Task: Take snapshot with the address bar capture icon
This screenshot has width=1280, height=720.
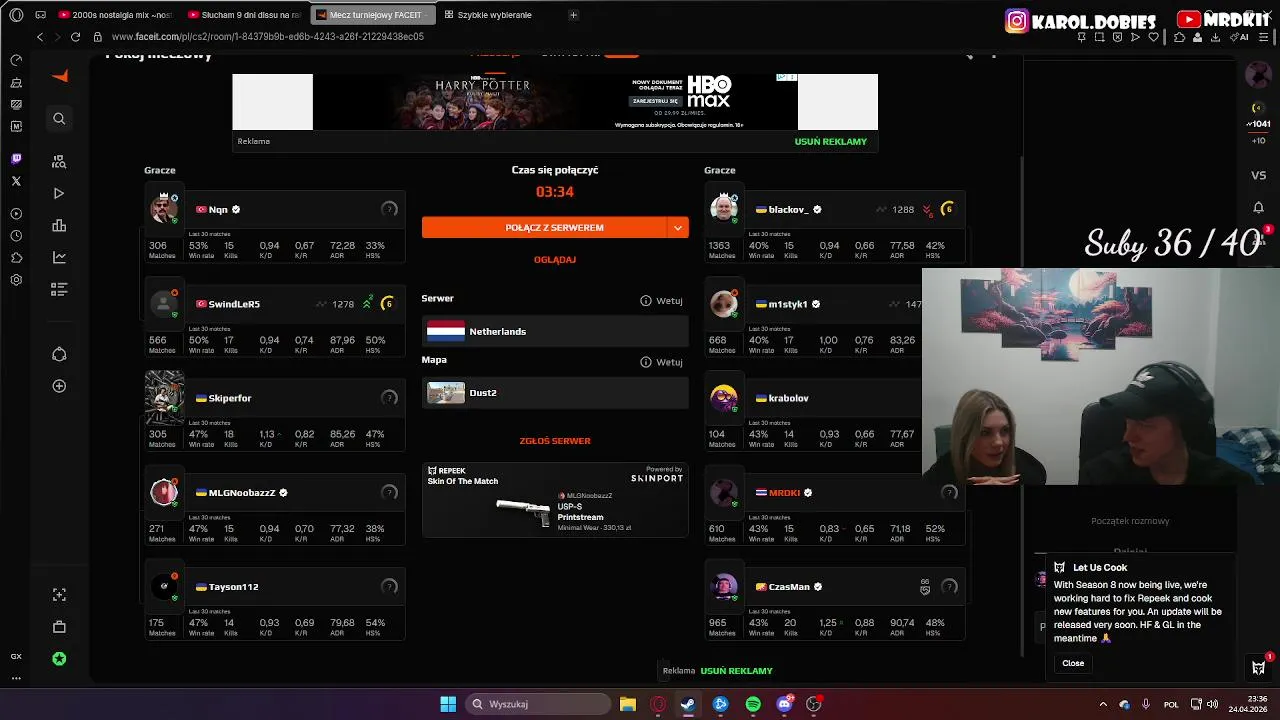Action: (x=1099, y=37)
